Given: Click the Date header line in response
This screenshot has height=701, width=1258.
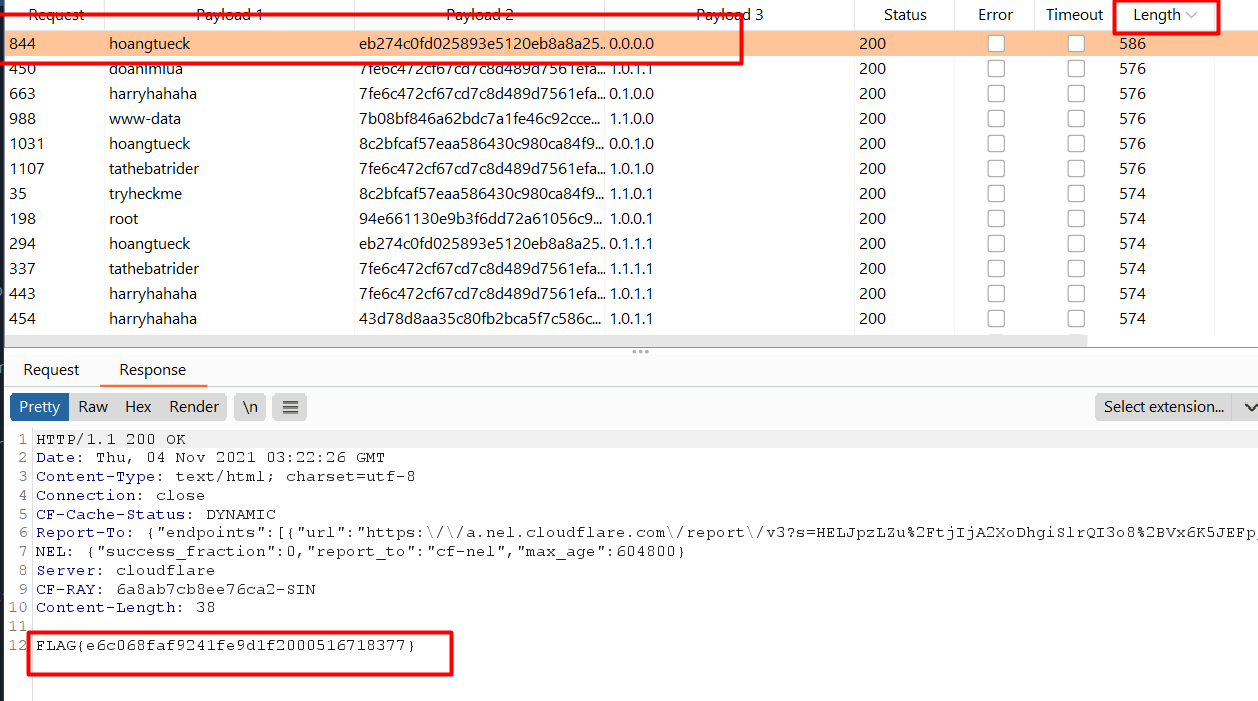Looking at the screenshot, I should click(x=211, y=458).
